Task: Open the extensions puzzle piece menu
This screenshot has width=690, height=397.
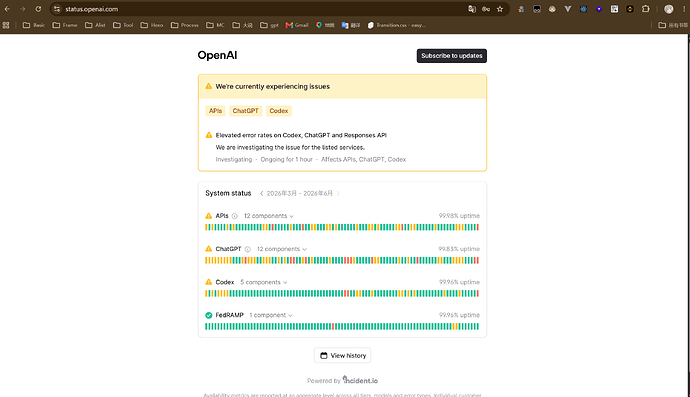Action: 646,9
